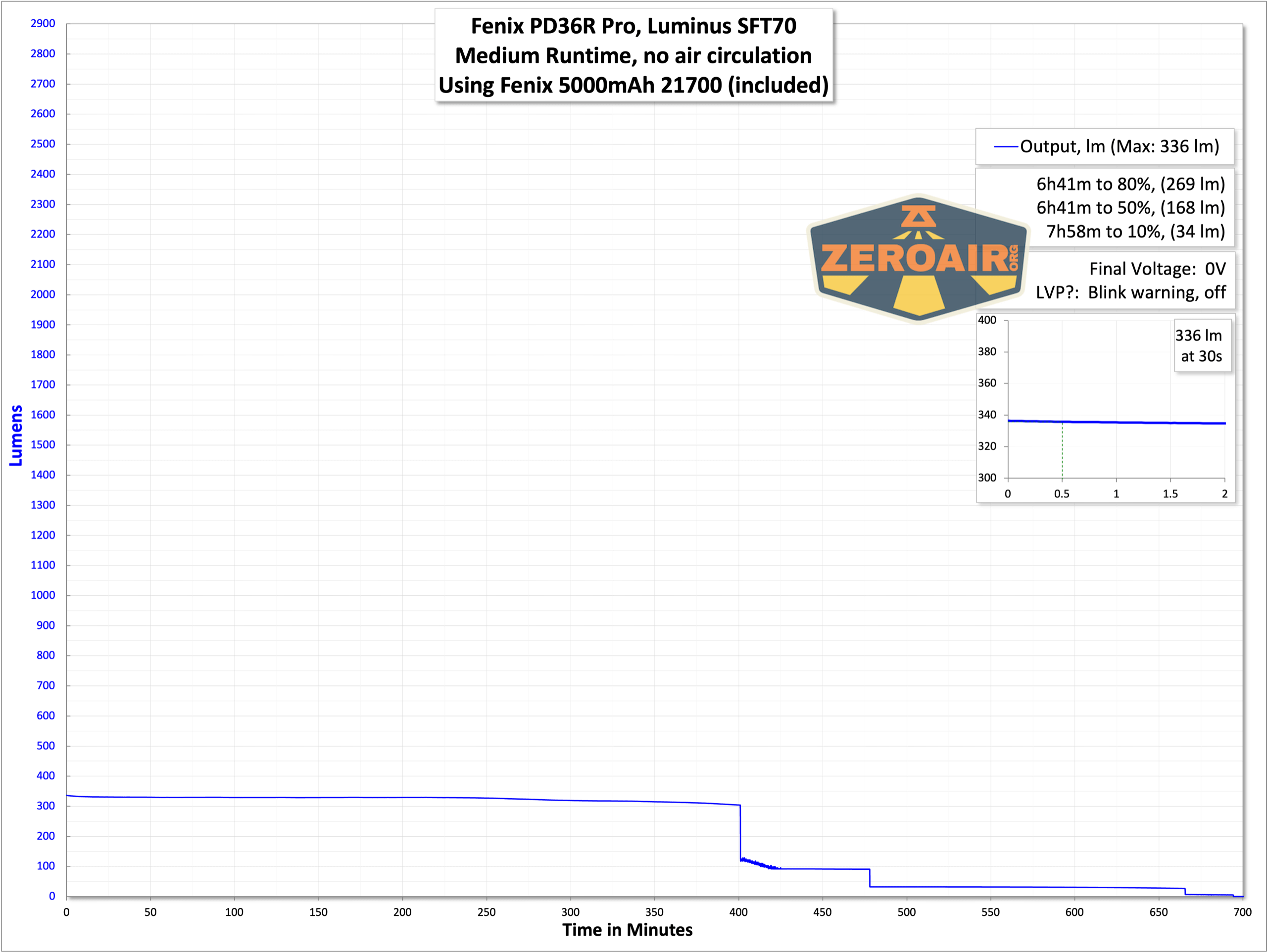Select 'Medium Runtime, no air circulation' subtitle

tap(633, 55)
